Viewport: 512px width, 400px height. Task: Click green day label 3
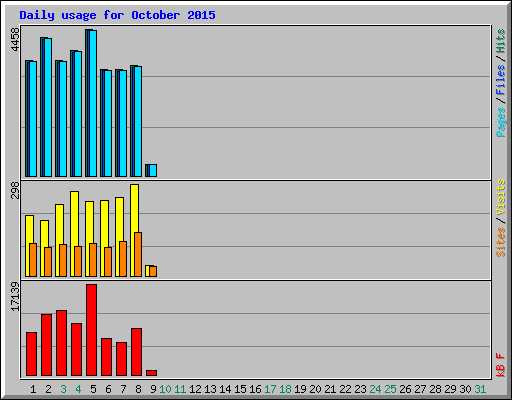[63, 389]
